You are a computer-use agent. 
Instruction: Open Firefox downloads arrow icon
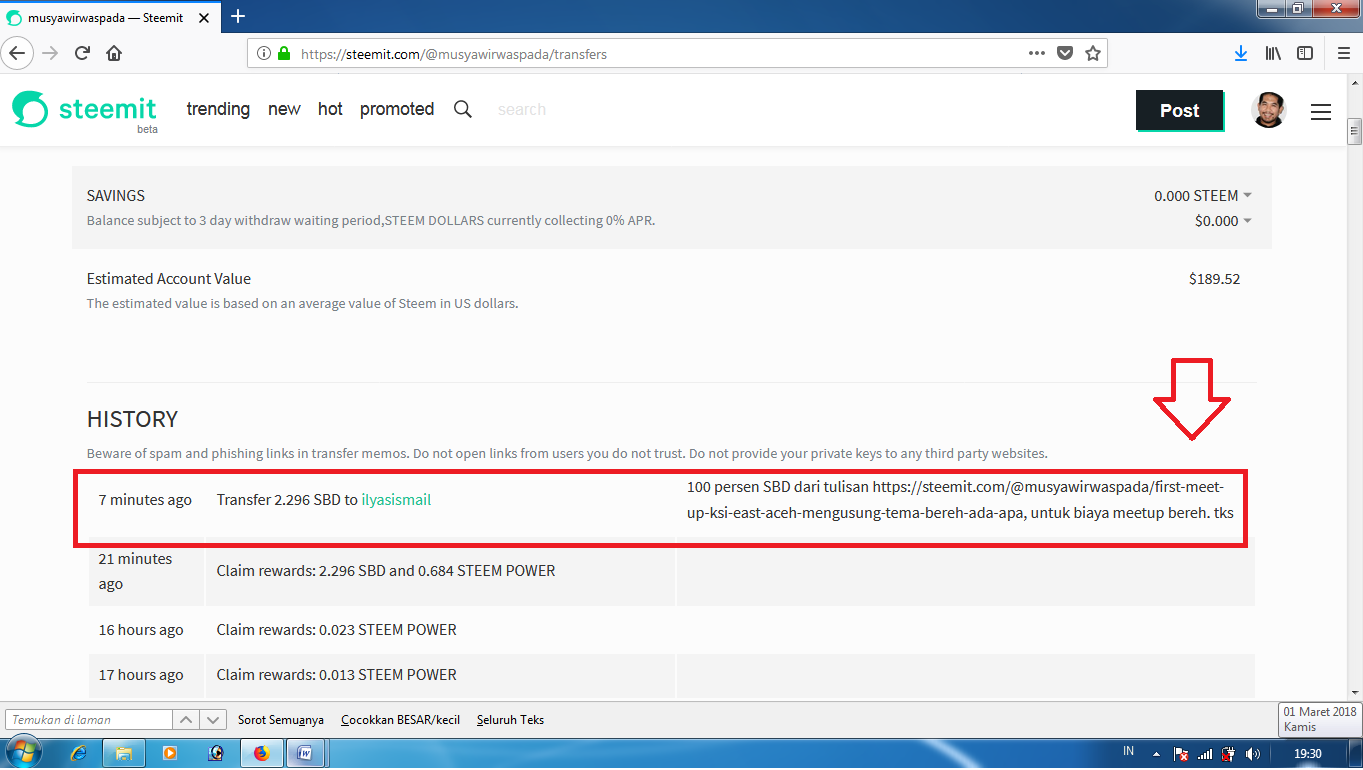point(1241,53)
